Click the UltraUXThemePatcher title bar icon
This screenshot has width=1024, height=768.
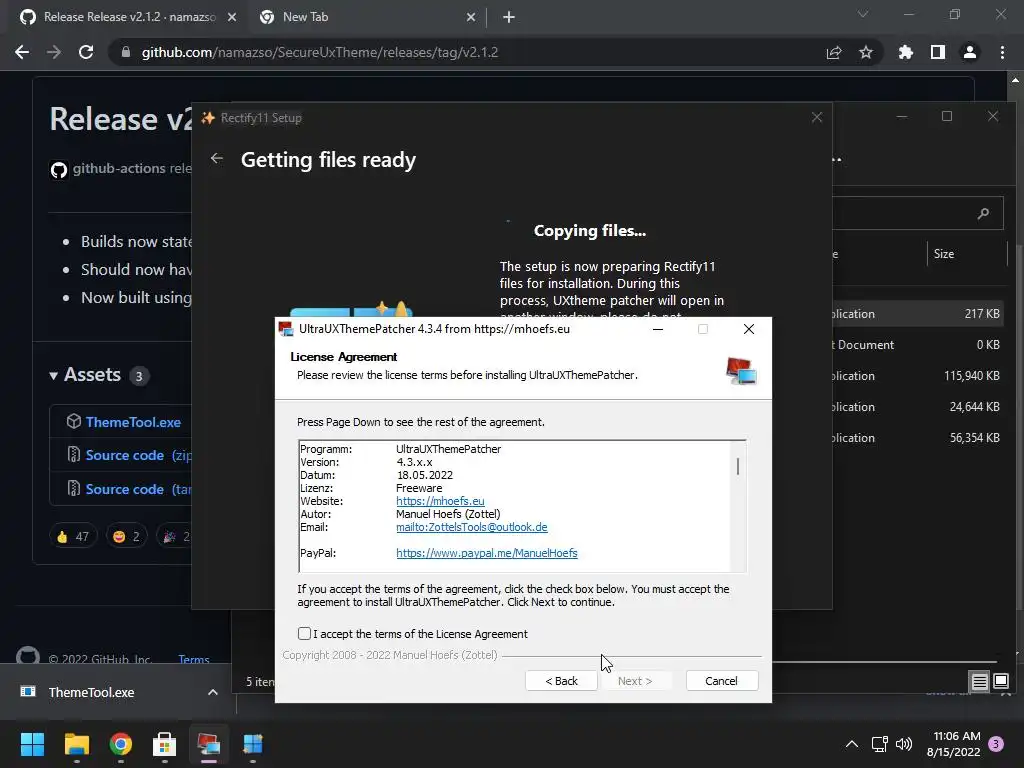(x=285, y=329)
